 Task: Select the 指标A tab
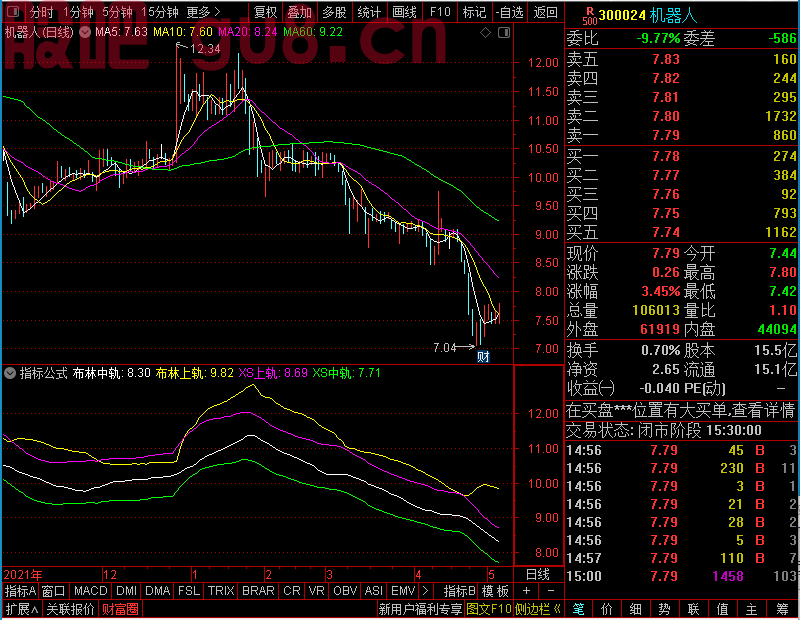point(20,591)
